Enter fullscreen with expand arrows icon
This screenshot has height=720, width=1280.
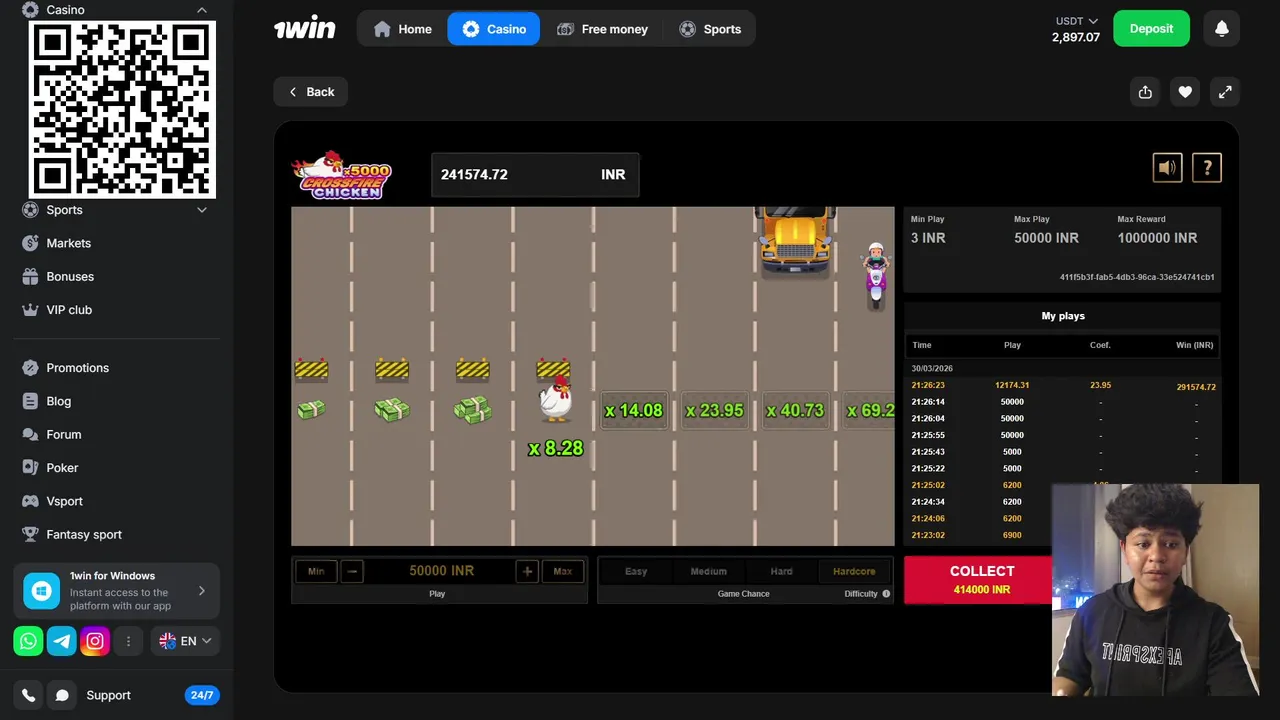tap(1225, 92)
